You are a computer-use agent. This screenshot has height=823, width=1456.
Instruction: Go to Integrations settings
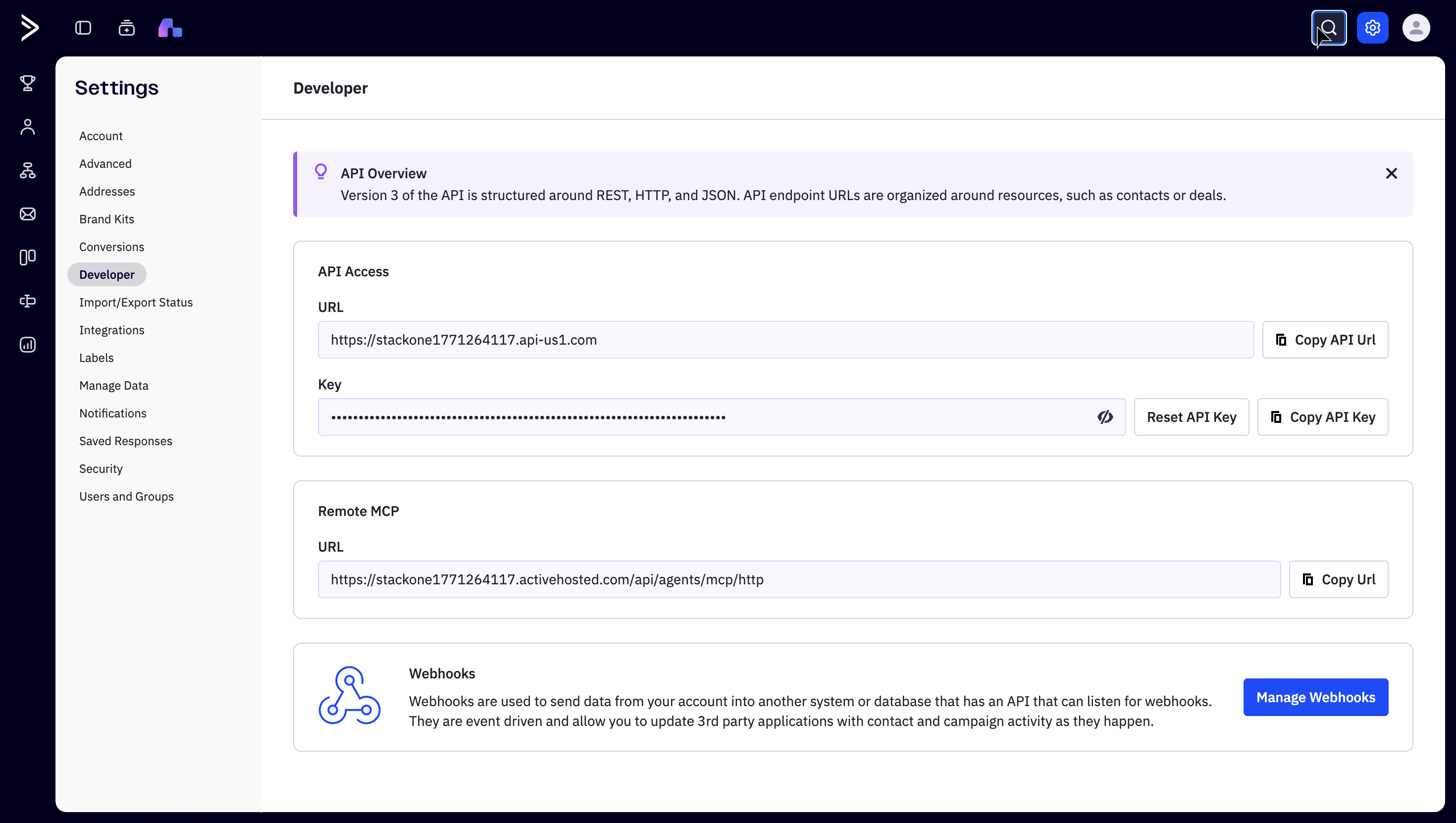(111, 329)
